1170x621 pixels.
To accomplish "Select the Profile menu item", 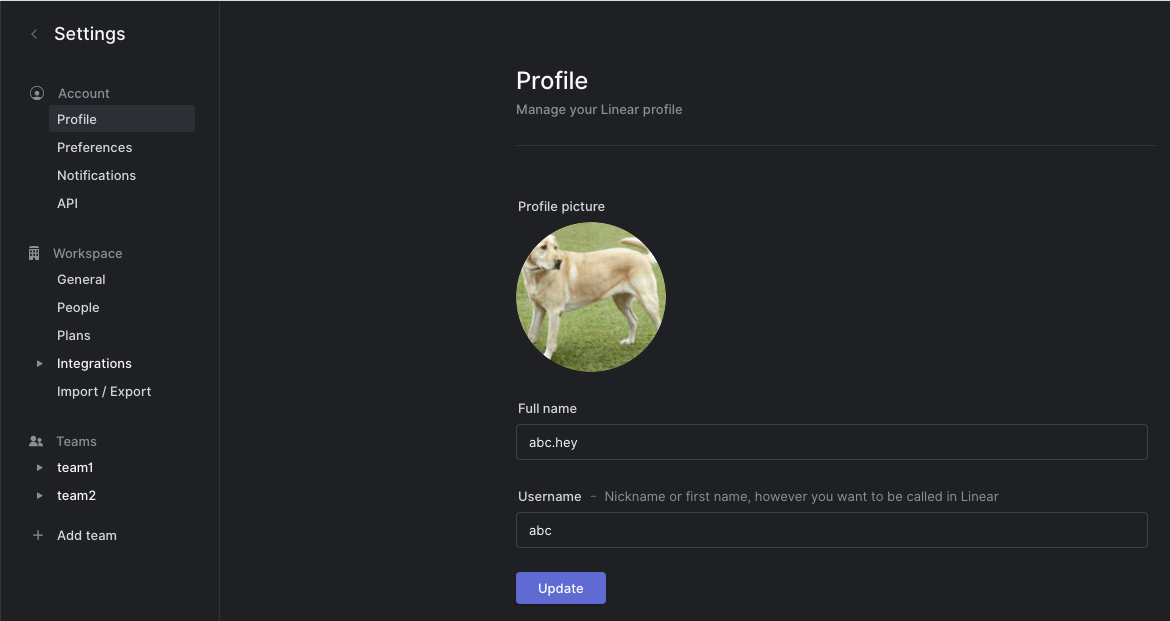I will (x=122, y=119).
